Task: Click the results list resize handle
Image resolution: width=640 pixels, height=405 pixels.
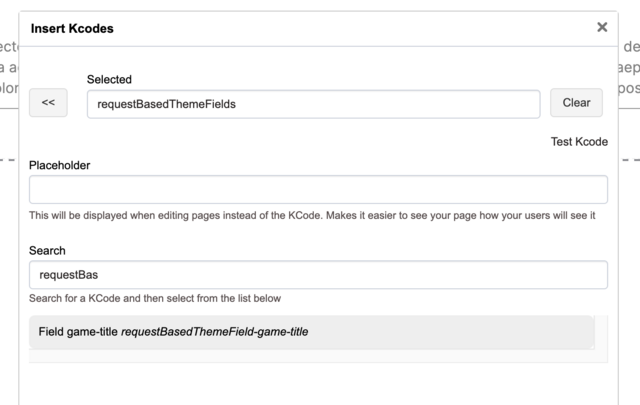Action: click(591, 345)
